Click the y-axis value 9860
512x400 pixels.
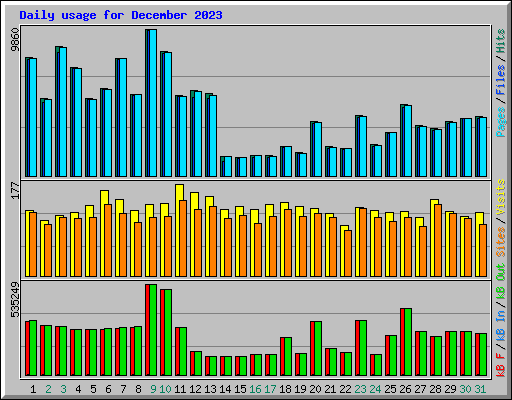coord(15,40)
